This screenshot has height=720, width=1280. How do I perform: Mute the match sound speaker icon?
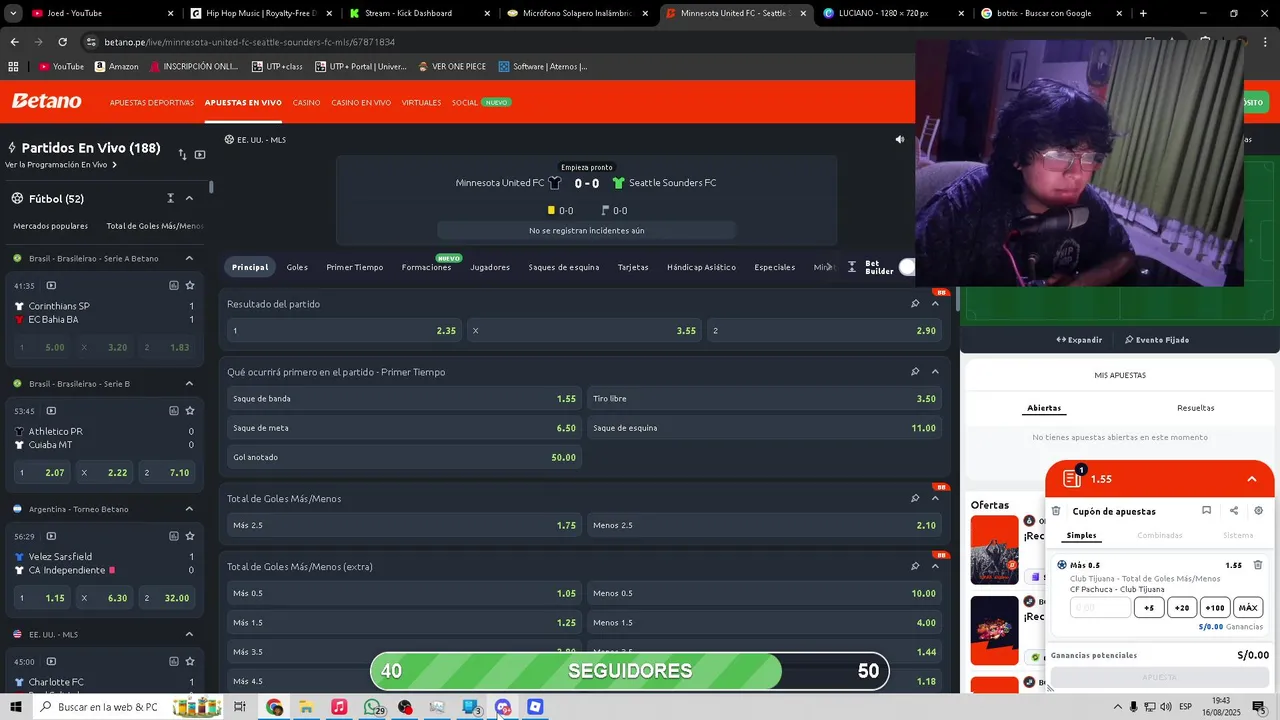click(899, 140)
